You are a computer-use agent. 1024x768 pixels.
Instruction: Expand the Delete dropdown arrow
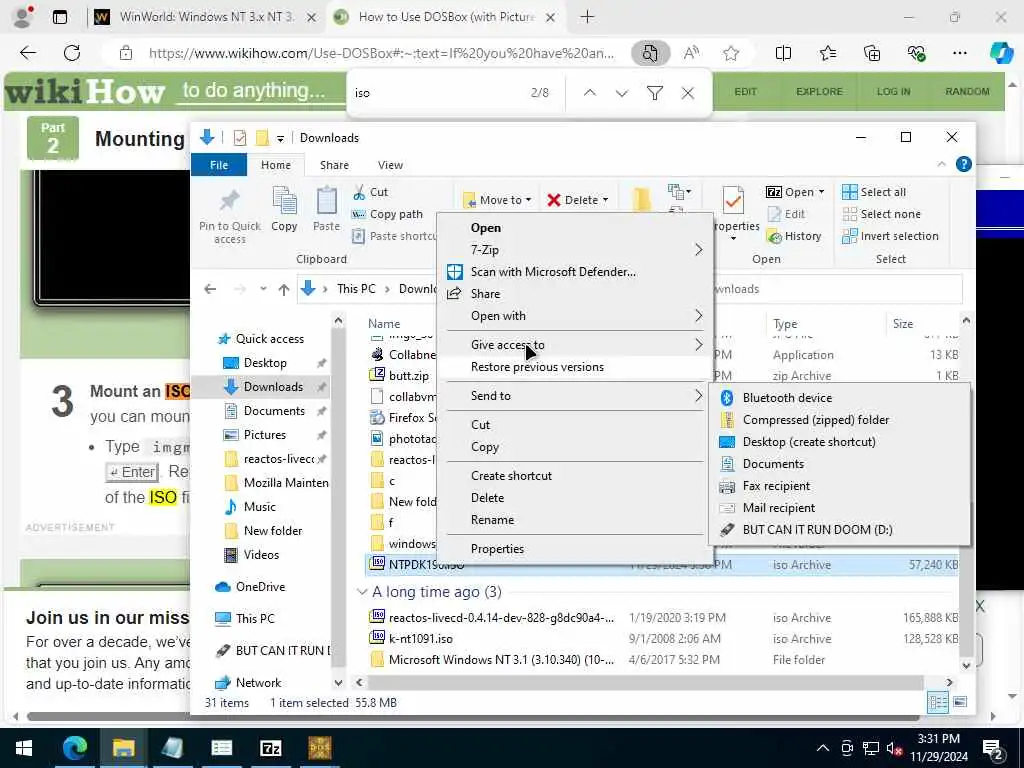click(x=605, y=200)
